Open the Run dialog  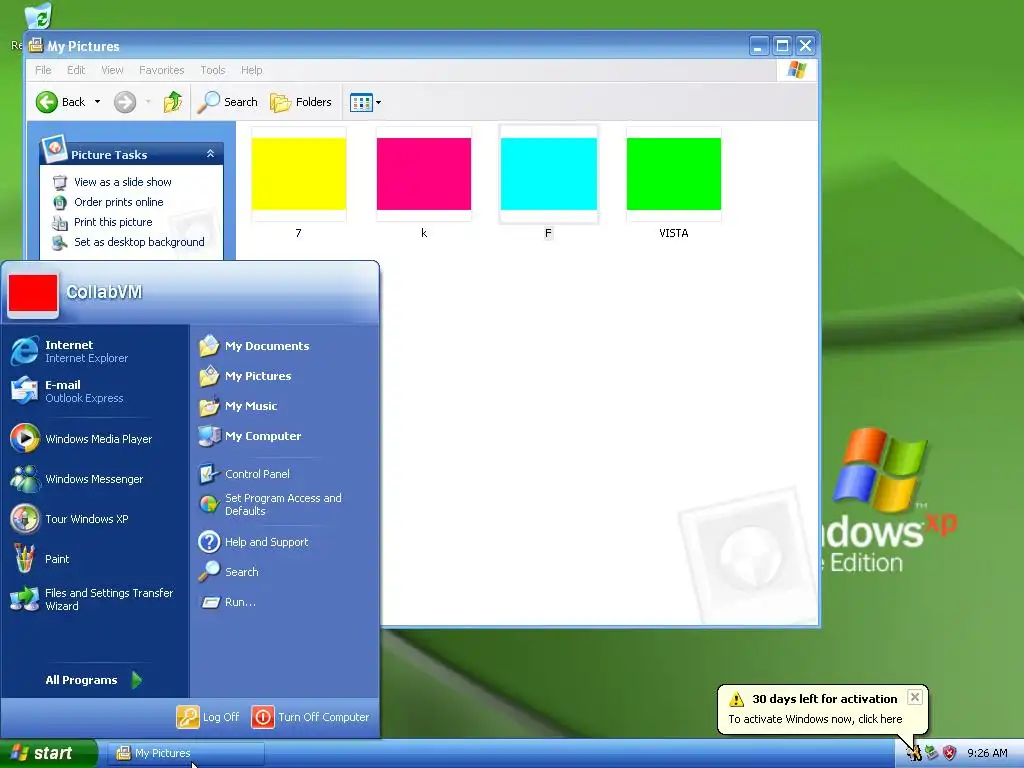point(227,602)
